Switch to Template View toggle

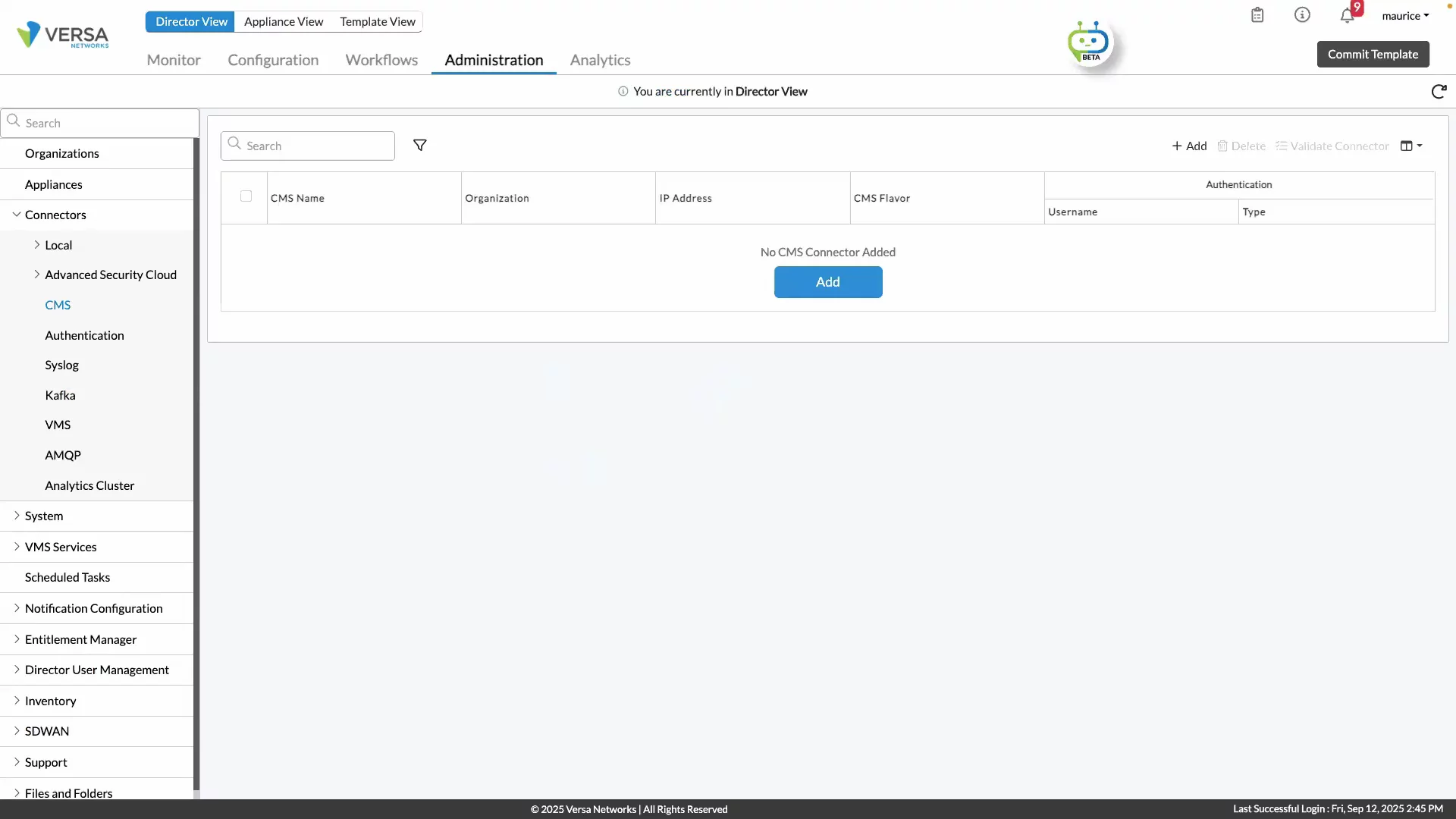377,21
